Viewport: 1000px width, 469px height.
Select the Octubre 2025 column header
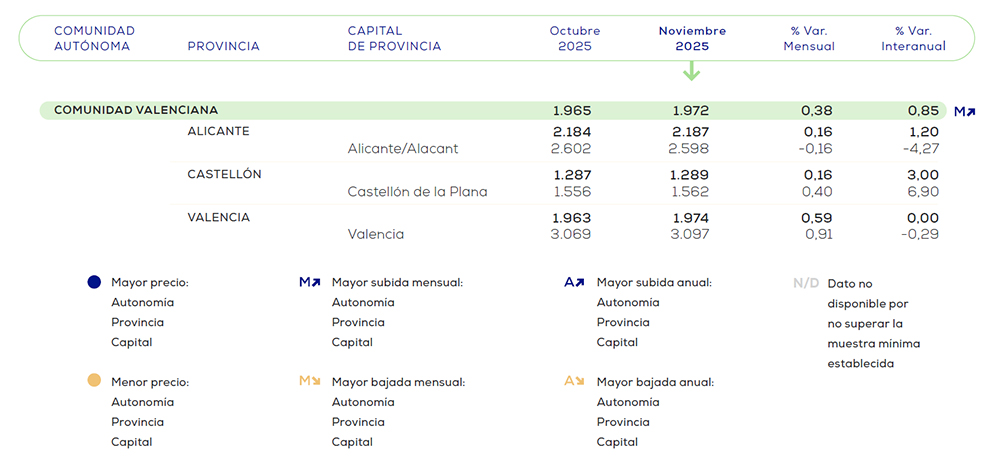[575, 38]
